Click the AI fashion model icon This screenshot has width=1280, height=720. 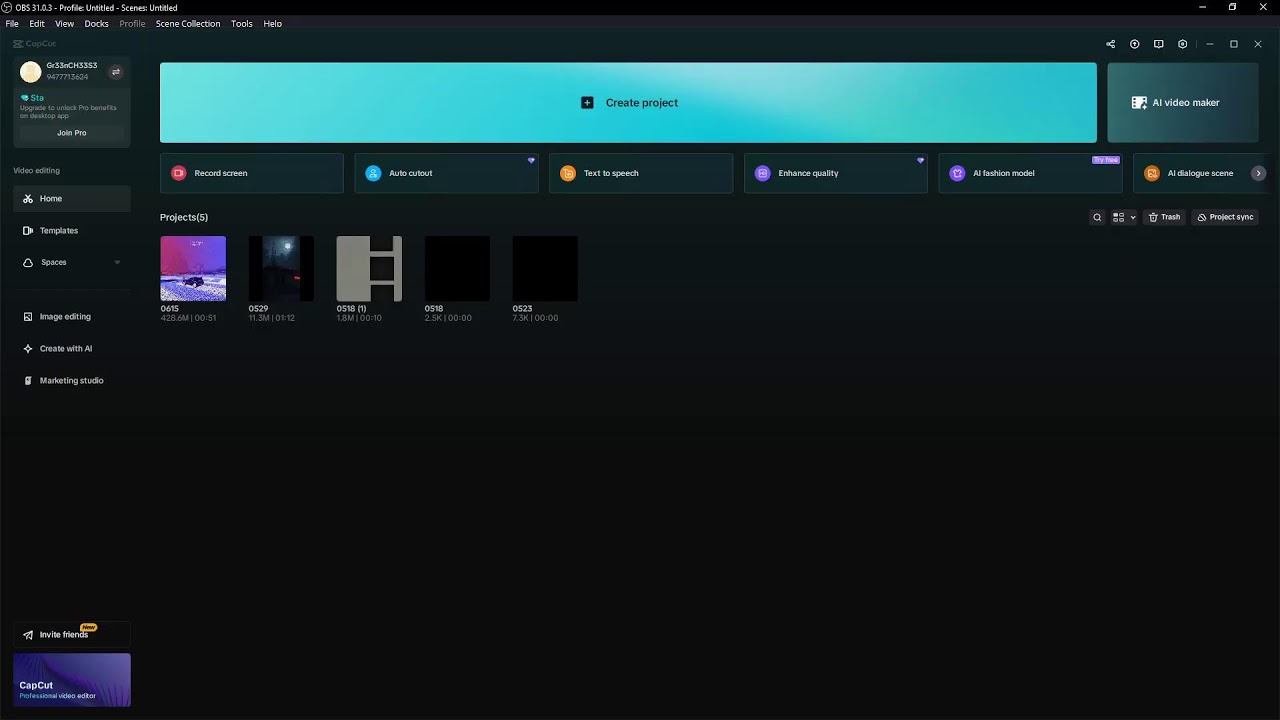957,173
